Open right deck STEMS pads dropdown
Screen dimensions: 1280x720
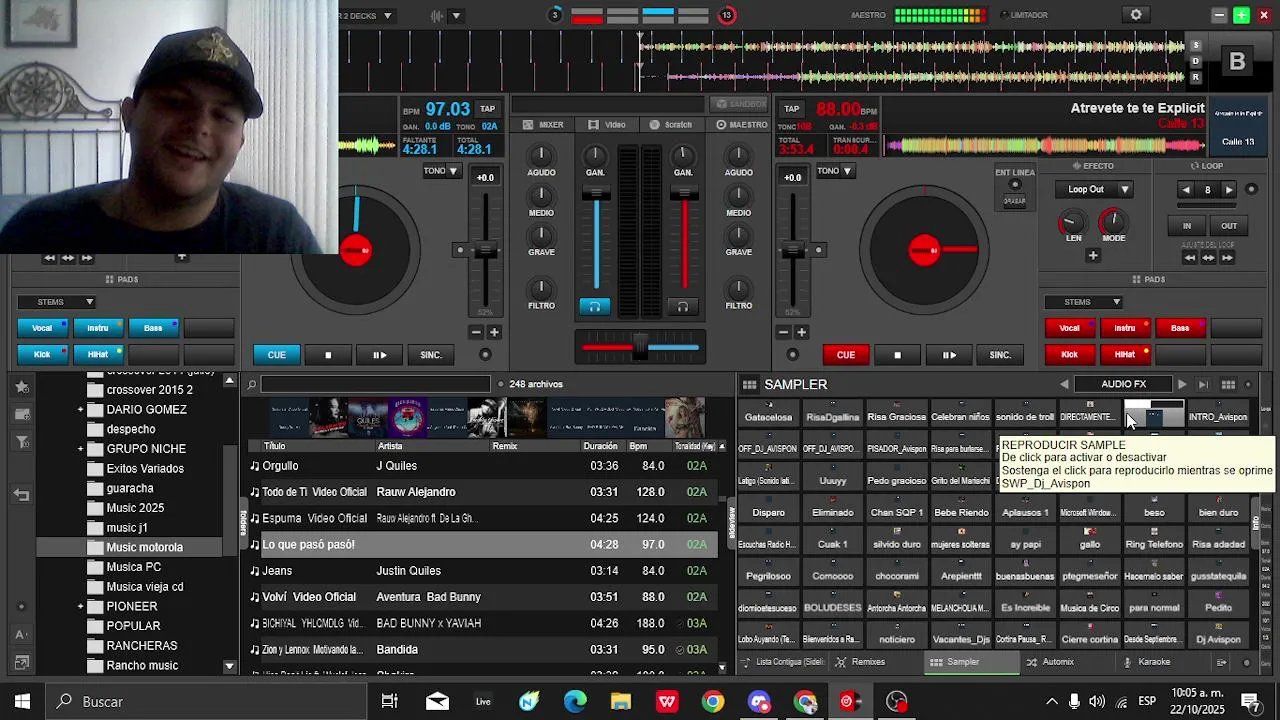(x=1083, y=302)
